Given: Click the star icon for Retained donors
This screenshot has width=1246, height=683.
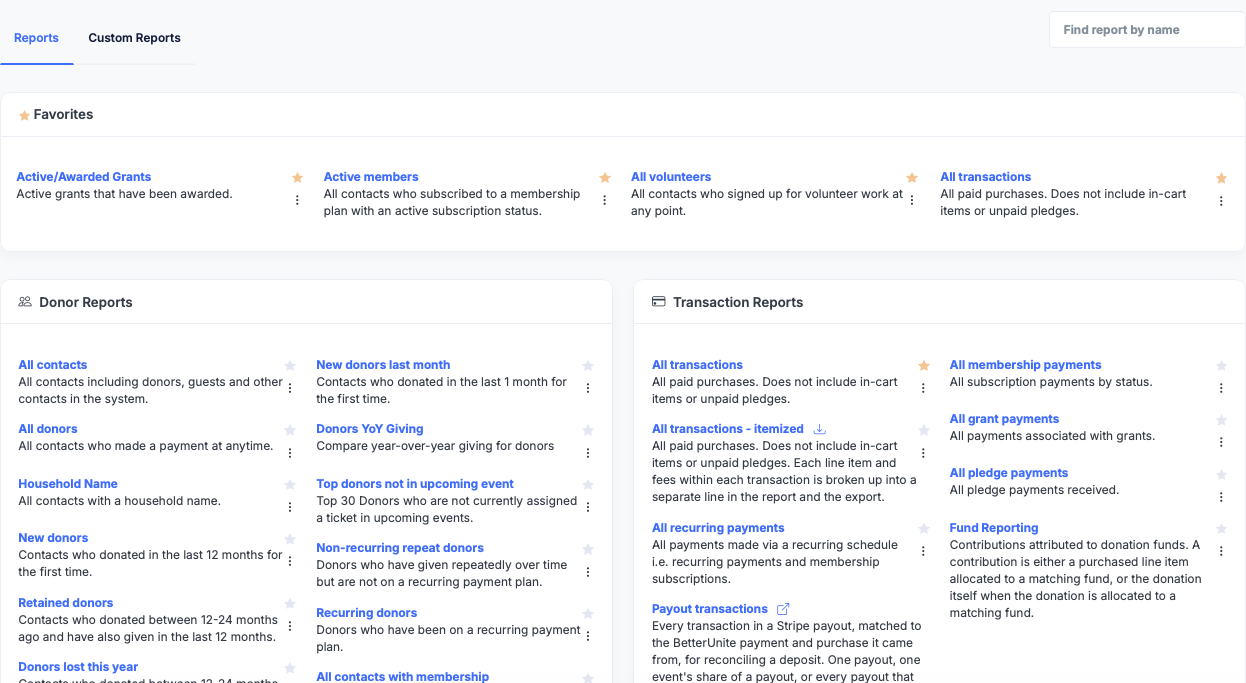Looking at the screenshot, I should pos(290,604).
